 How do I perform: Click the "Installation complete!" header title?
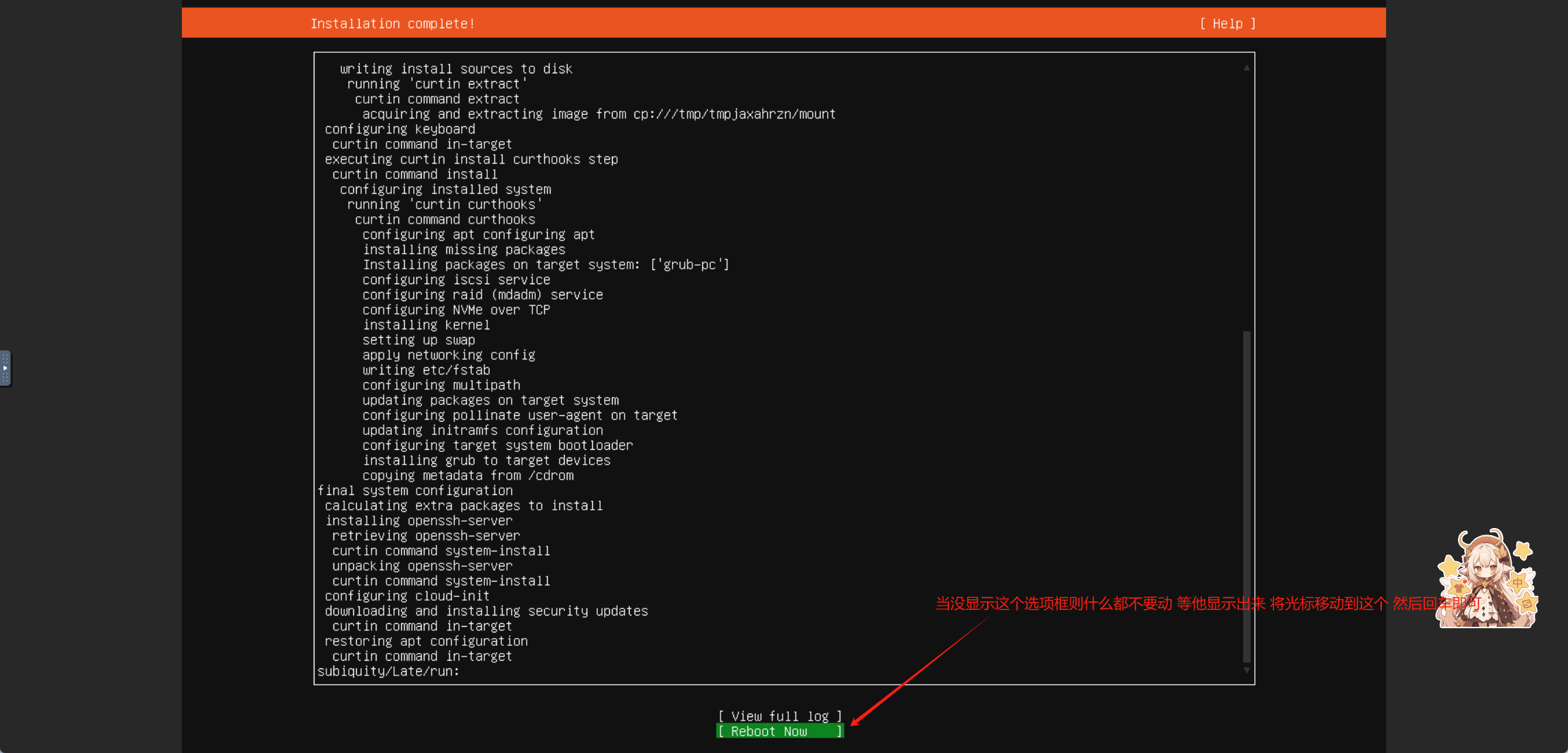coord(393,24)
